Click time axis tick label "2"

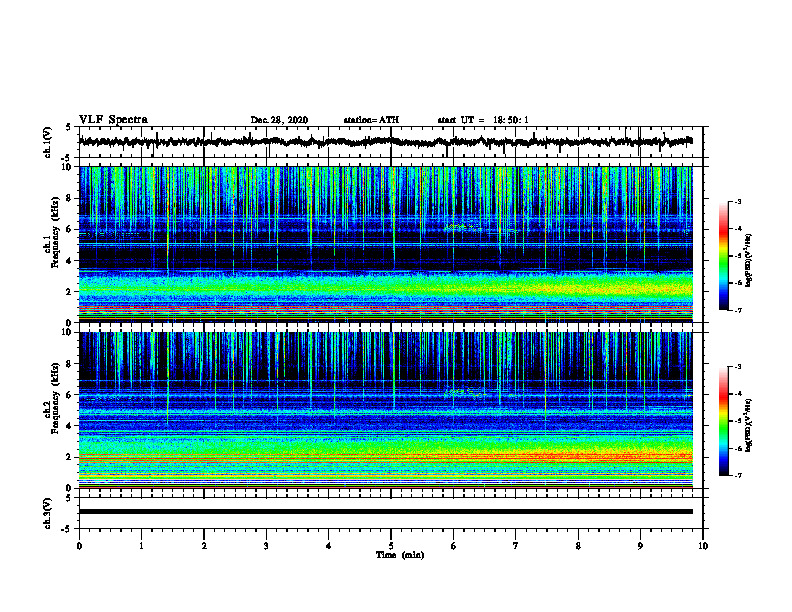[x=204, y=546]
